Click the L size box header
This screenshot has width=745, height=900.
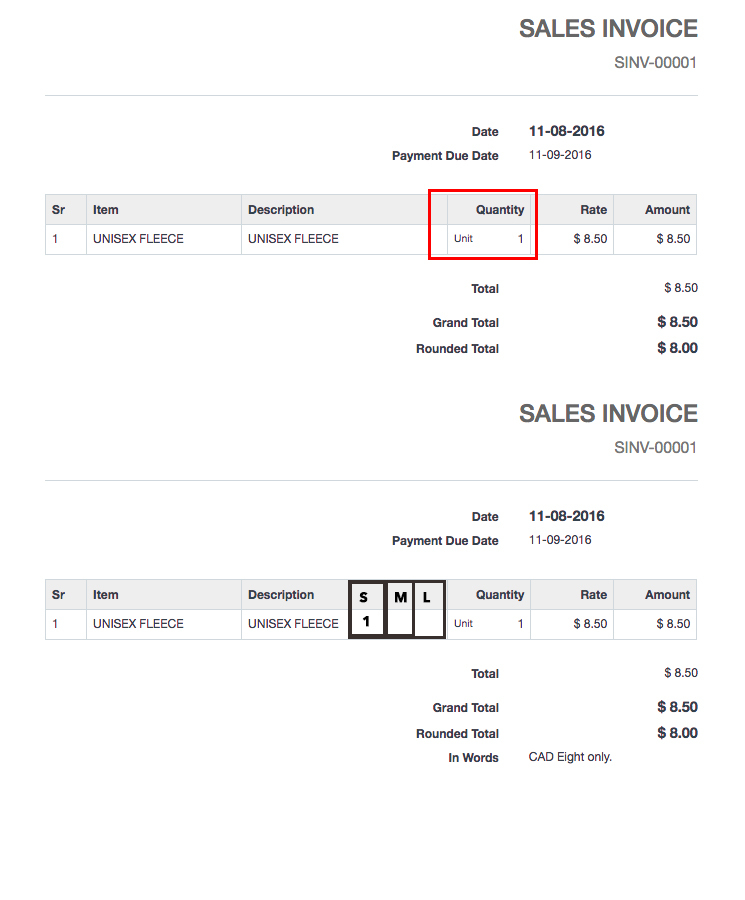pyautogui.click(x=428, y=597)
